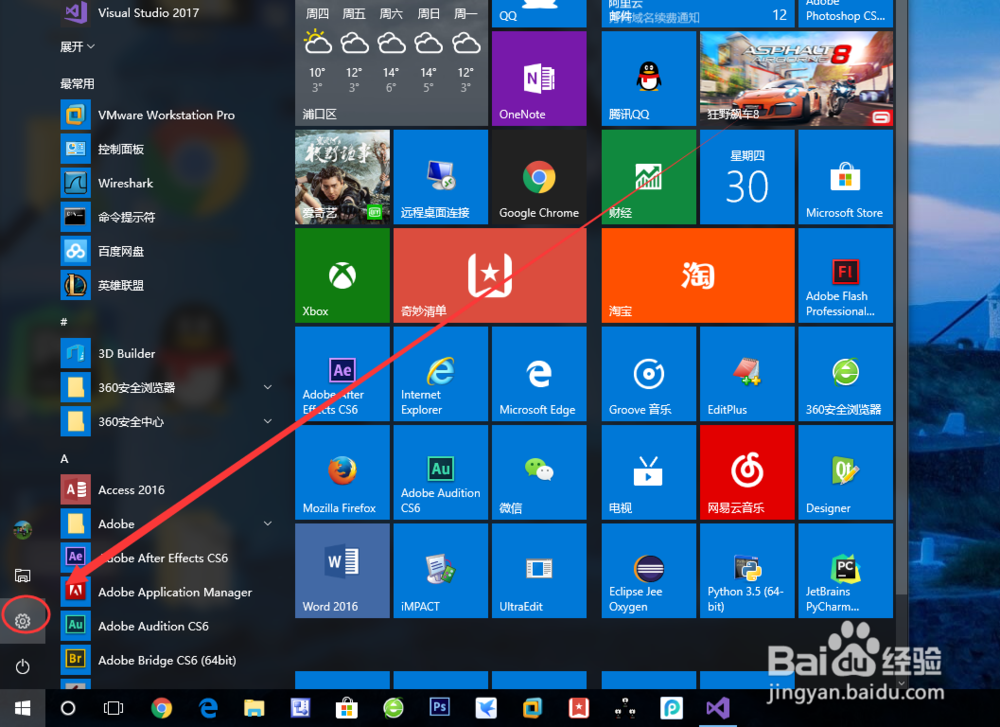This screenshot has width=1000, height=727.
Task: Open Adobe After Effects CS6 in app list
Action: (168, 558)
